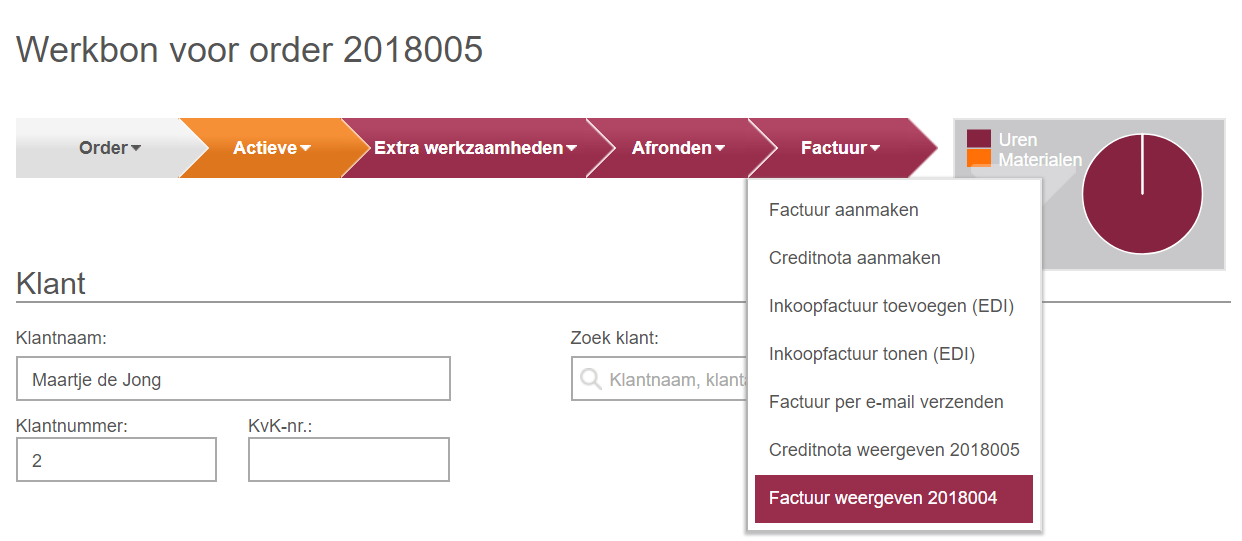Expand the Actieve step dropdown
Image resolution: width=1242 pixels, height=541 pixels.
click(x=272, y=148)
